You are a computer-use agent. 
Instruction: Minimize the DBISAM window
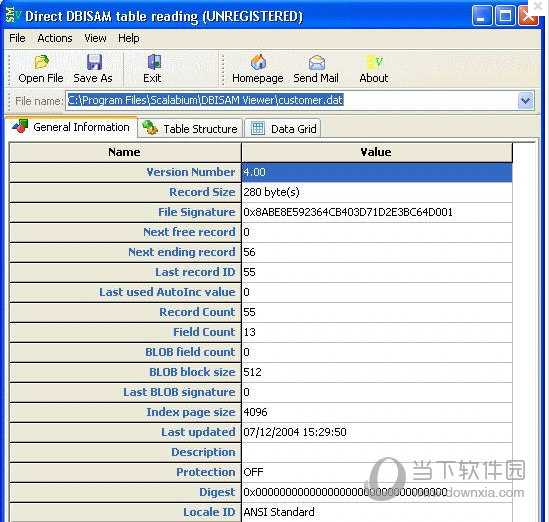click(x=482, y=16)
